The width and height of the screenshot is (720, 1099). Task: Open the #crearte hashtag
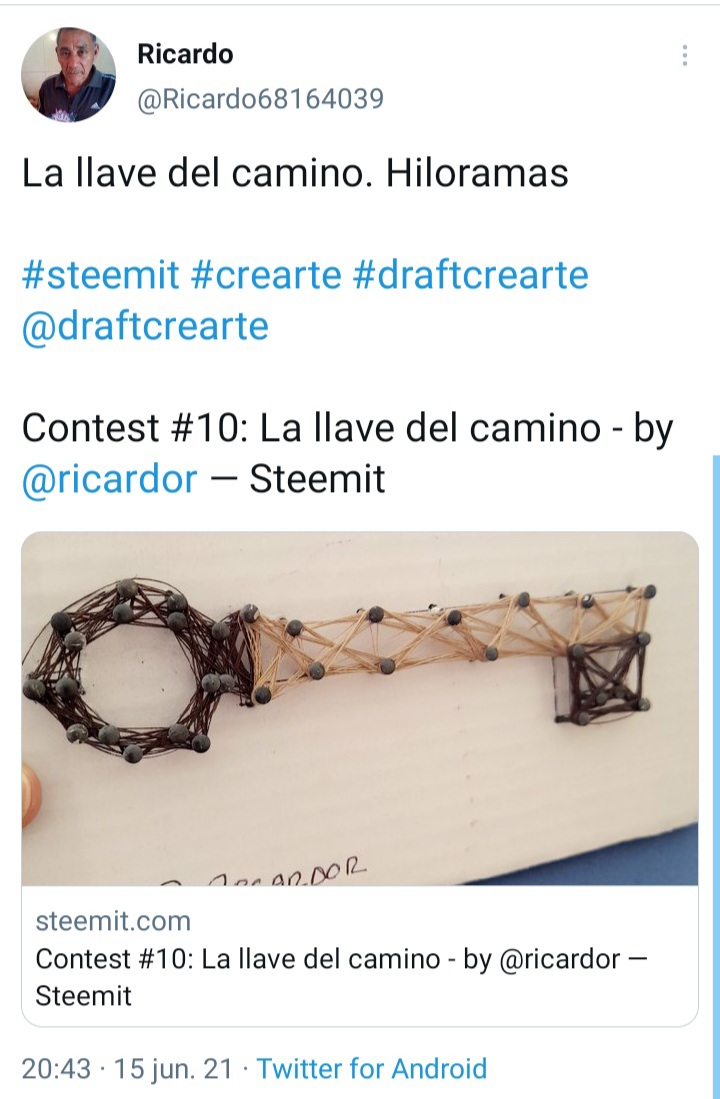pyautogui.click(x=266, y=274)
